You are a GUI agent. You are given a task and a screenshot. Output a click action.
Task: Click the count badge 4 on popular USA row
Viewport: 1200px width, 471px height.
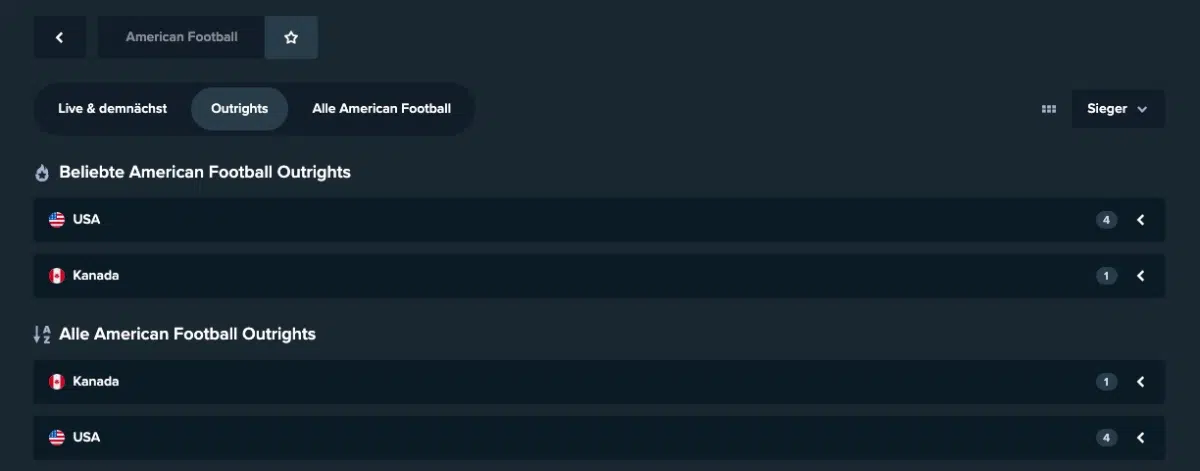(1106, 220)
